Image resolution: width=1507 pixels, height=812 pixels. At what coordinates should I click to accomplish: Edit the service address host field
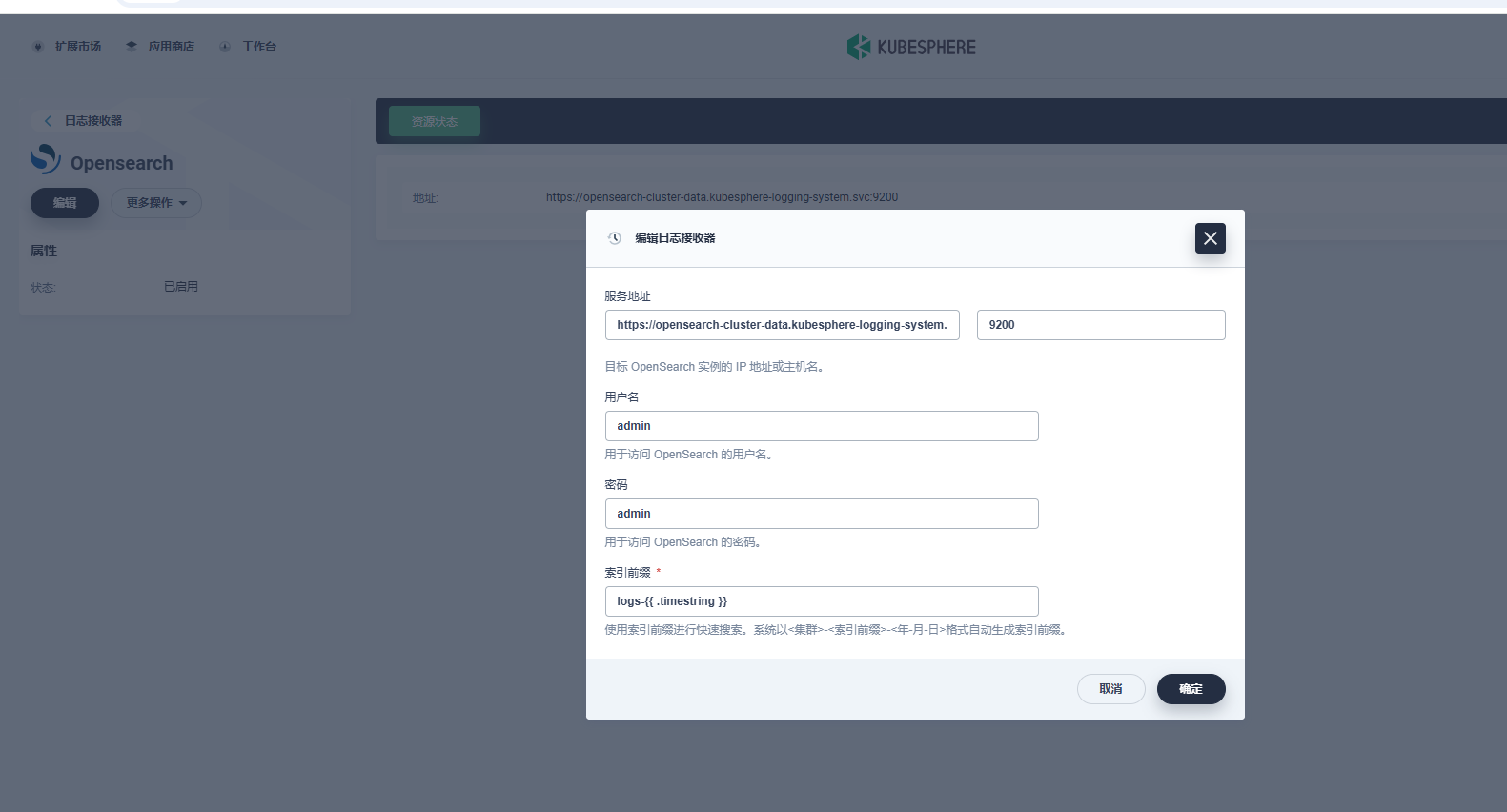click(782, 325)
